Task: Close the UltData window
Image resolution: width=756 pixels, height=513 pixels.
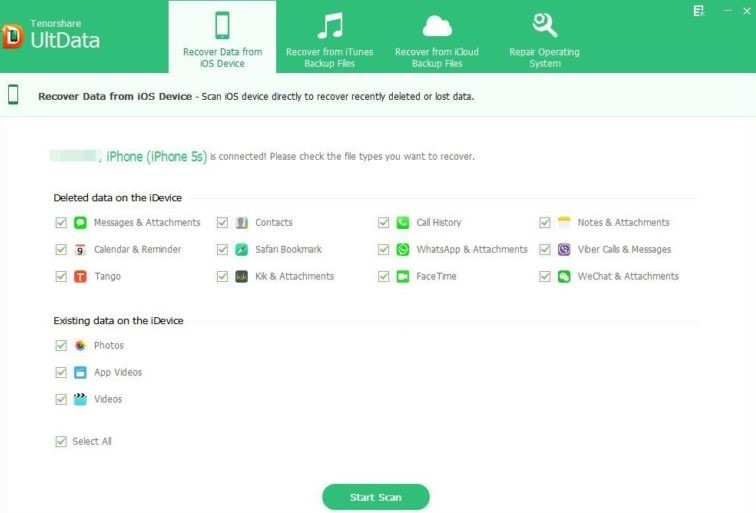Action: click(747, 11)
